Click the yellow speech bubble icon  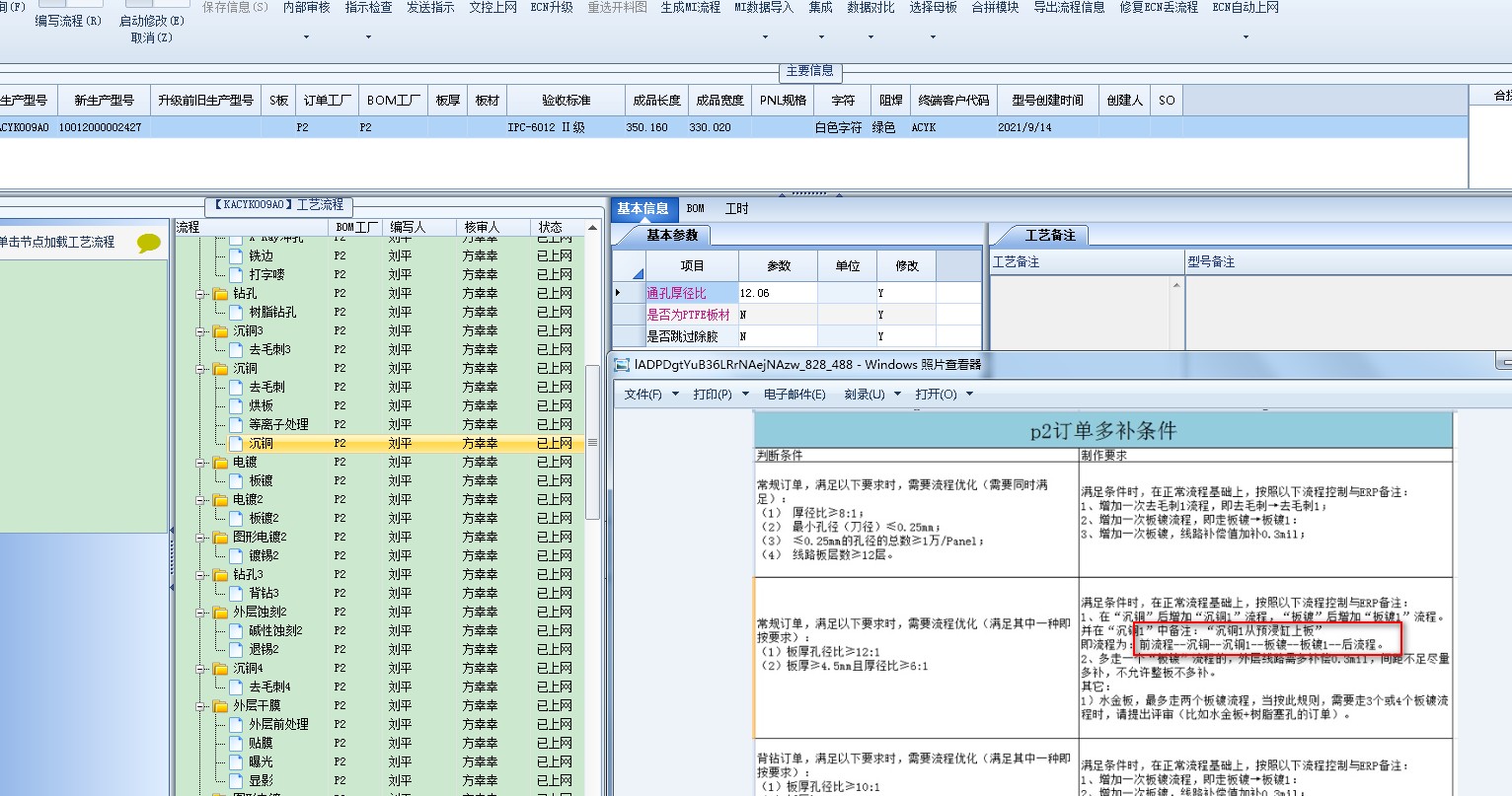point(149,243)
